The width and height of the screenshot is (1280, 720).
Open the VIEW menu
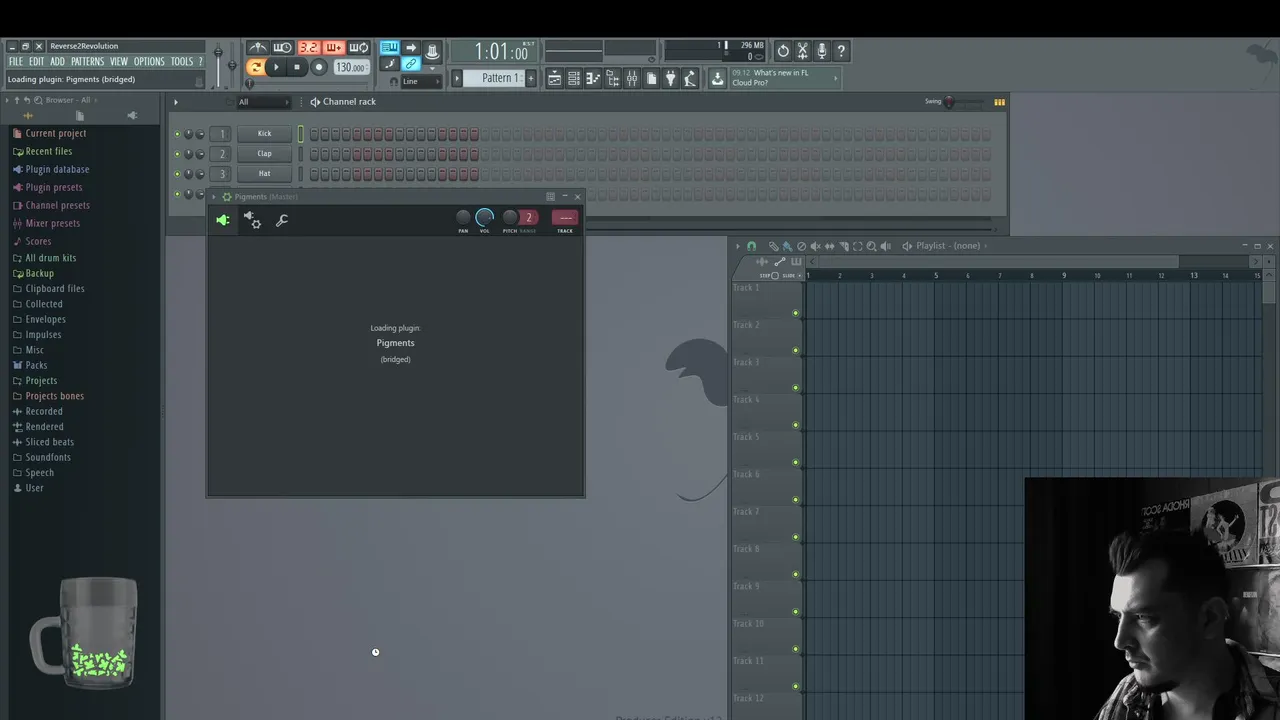click(119, 62)
